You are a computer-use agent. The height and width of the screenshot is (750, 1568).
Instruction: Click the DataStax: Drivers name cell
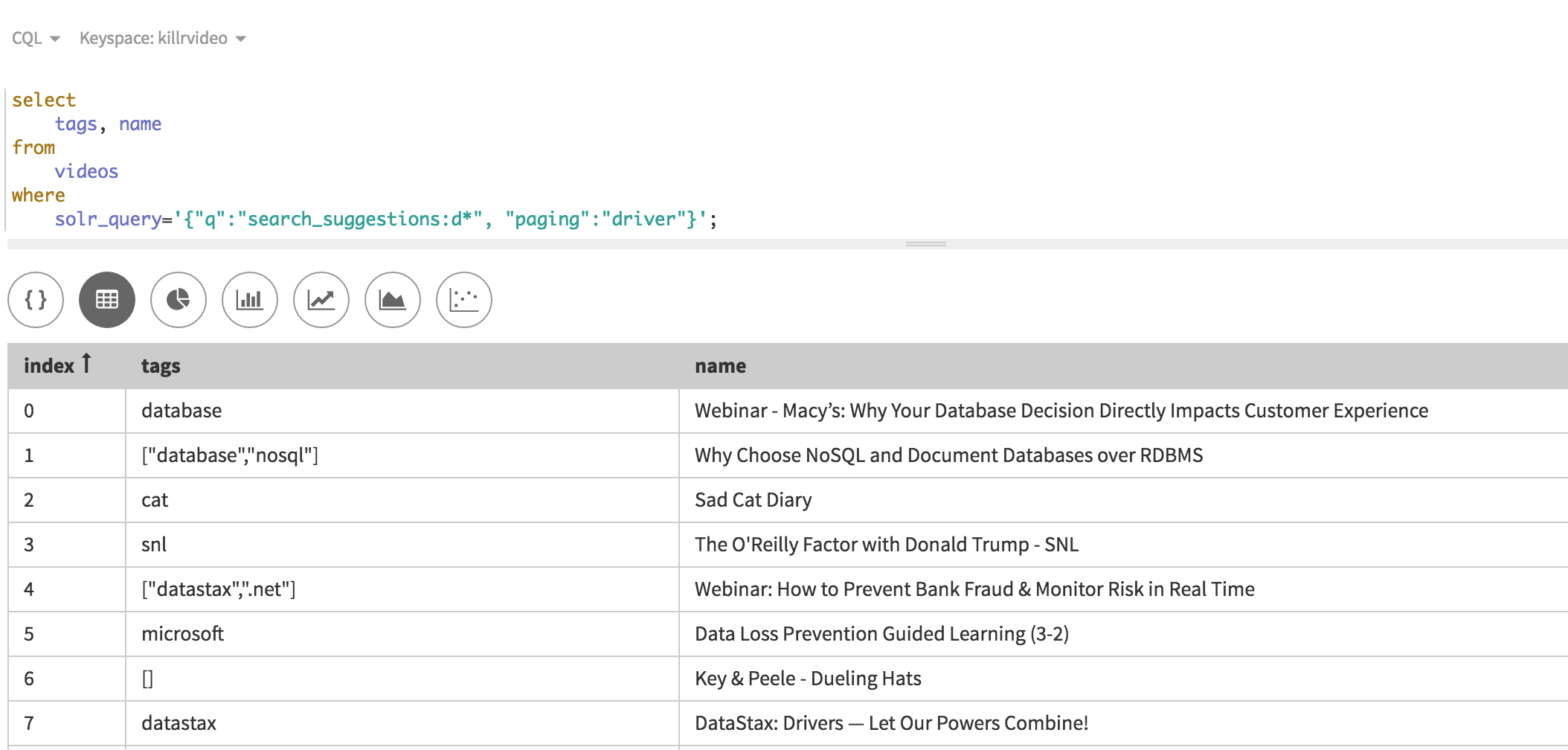coord(891,723)
